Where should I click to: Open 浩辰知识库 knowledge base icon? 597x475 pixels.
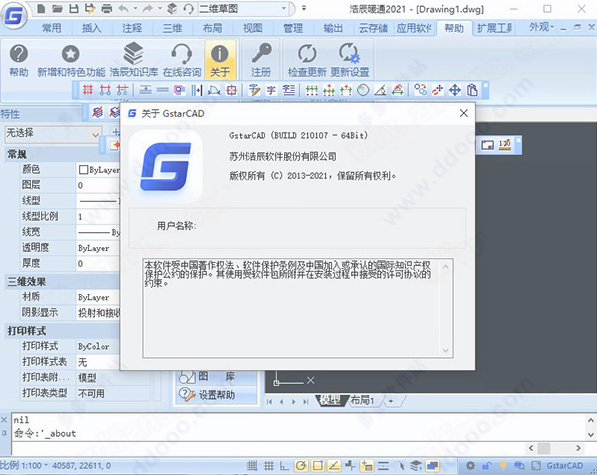[134, 60]
